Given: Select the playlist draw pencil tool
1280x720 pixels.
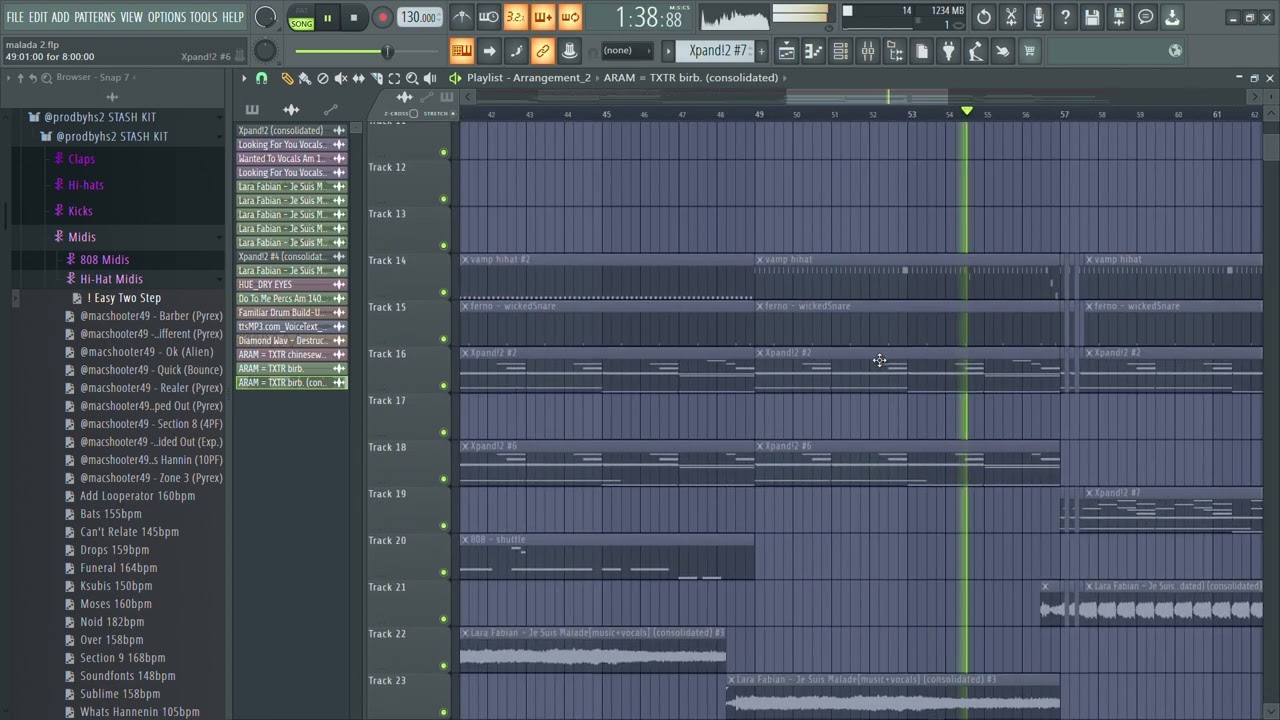Looking at the screenshot, I should click(287, 78).
